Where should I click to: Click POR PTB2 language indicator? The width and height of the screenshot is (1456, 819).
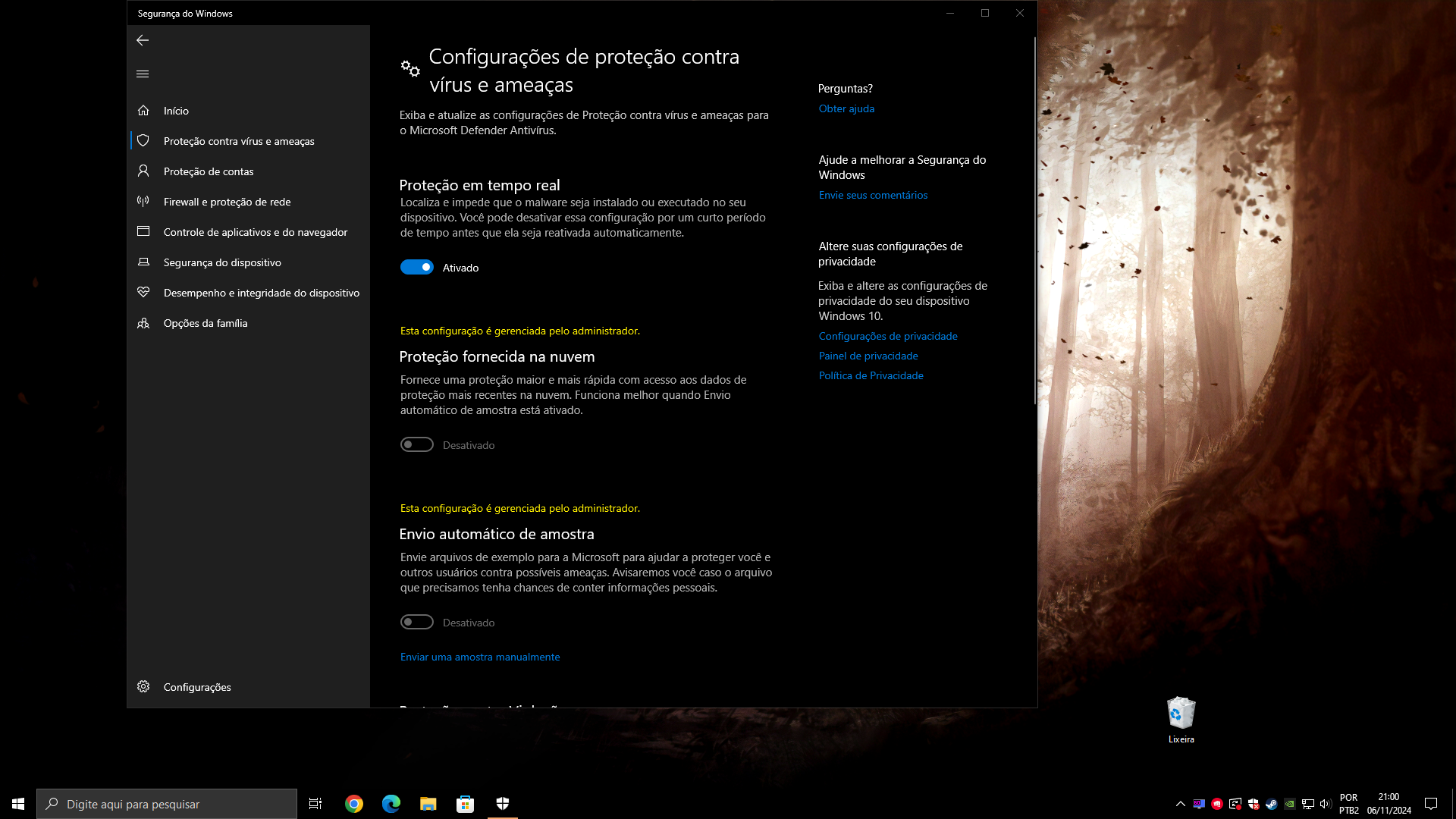click(1349, 804)
